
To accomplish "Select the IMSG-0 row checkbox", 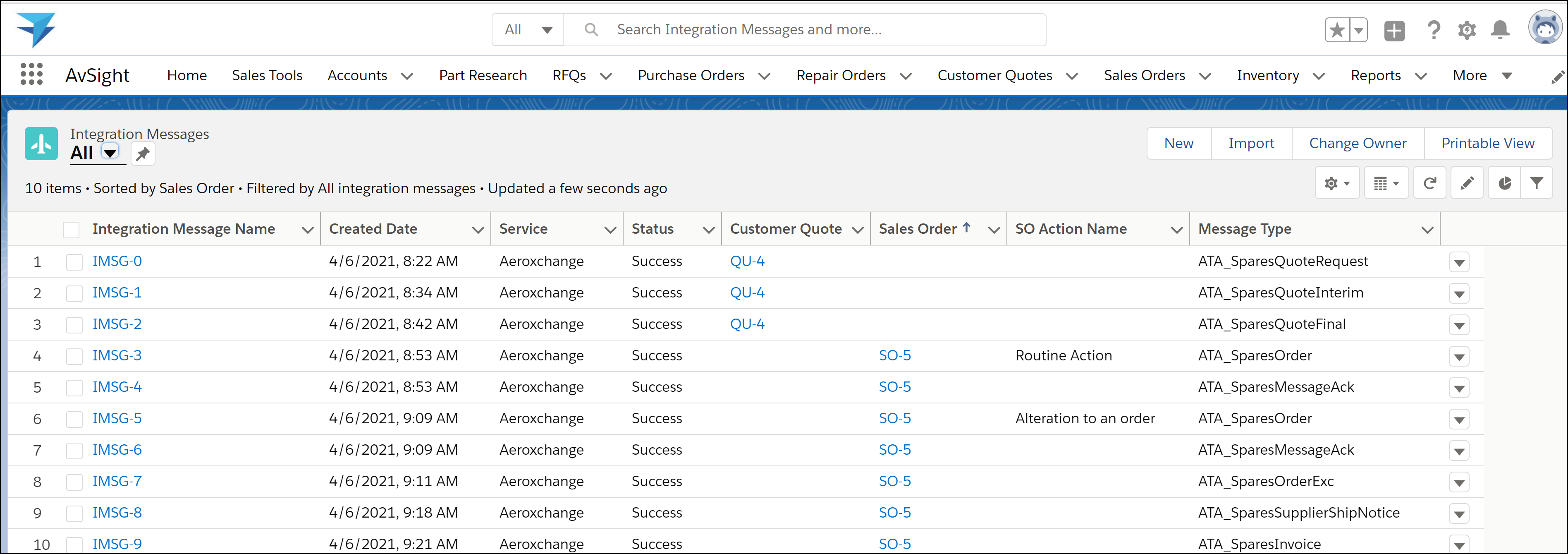I will point(74,262).
